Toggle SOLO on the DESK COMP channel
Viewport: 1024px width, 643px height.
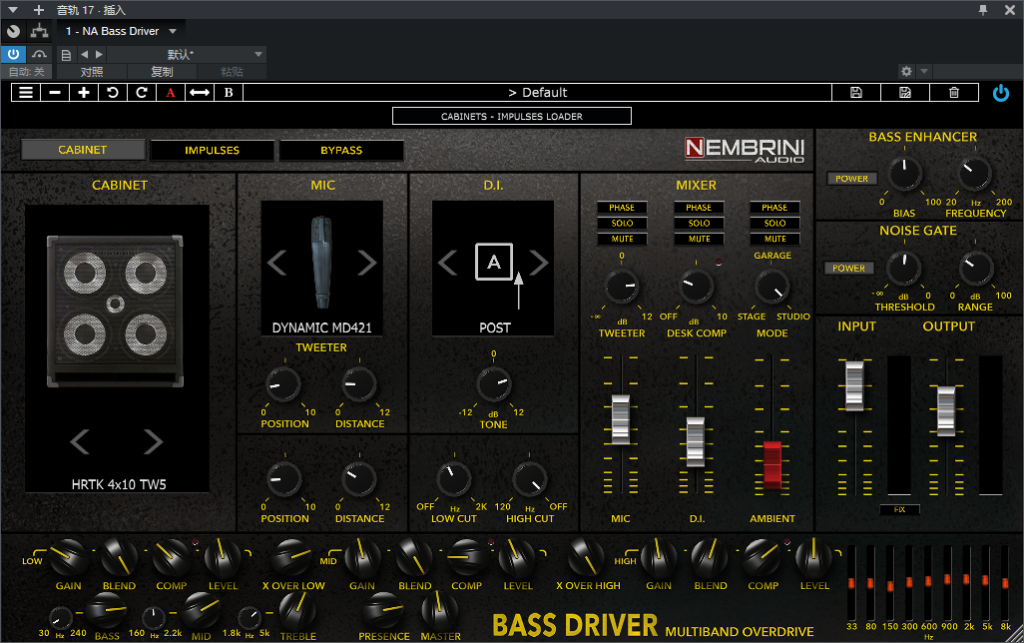coord(698,223)
